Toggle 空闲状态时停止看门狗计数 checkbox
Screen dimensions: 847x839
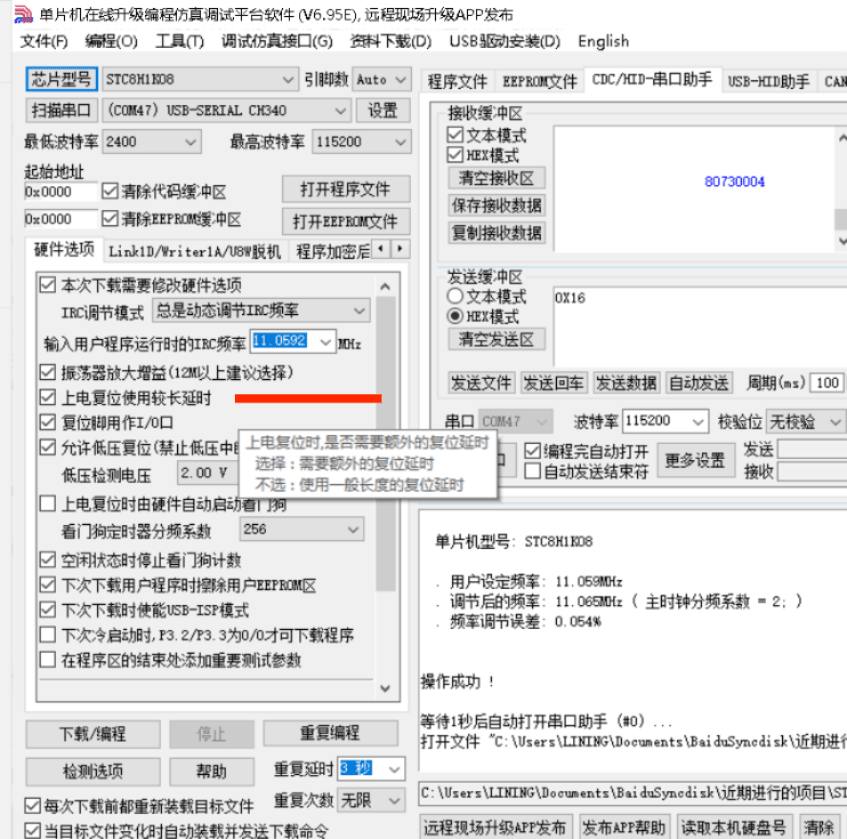(x=48, y=560)
